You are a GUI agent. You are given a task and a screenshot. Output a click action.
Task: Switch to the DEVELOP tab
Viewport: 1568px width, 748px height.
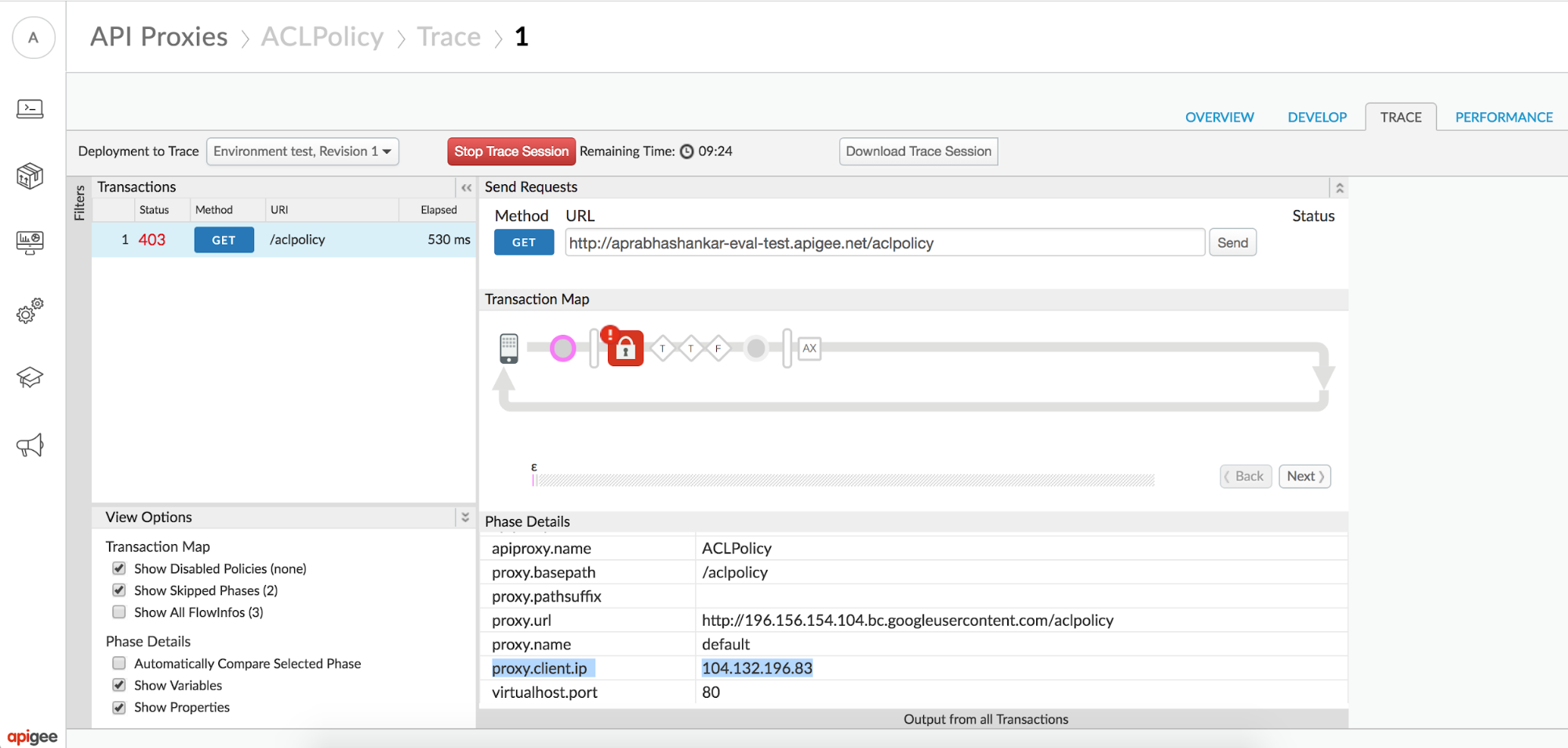click(x=1316, y=117)
